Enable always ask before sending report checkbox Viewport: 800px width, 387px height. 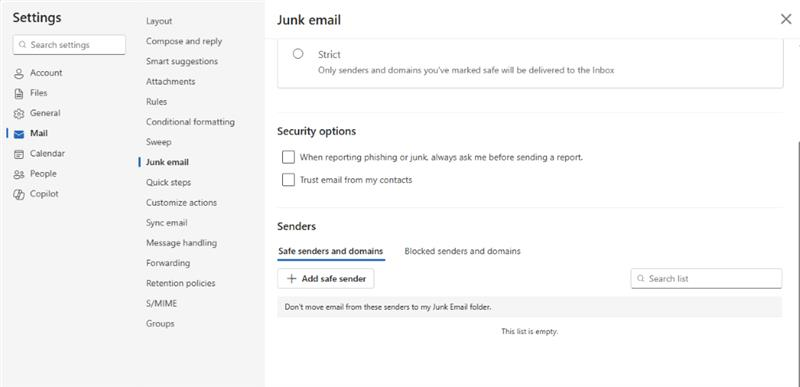(x=288, y=157)
